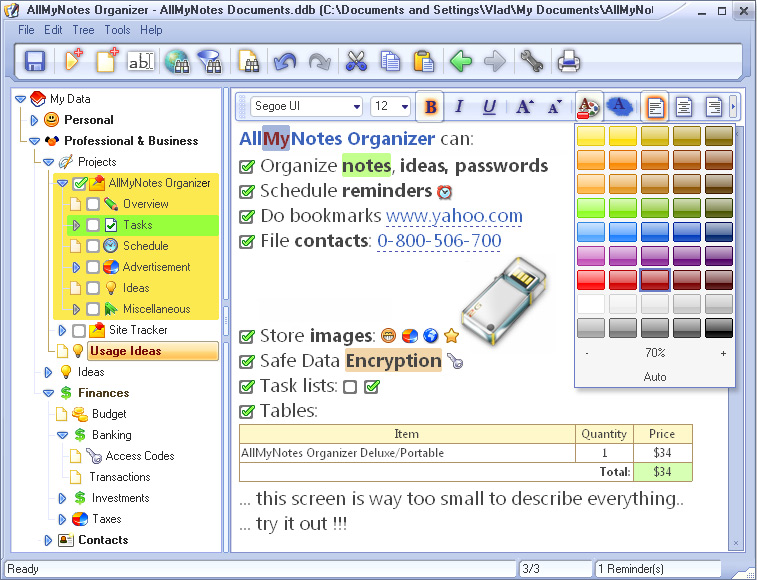Viewport: 757px width, 580px height.
Task: Click the funnel filter search icon
Action: (x=210, y=62)
